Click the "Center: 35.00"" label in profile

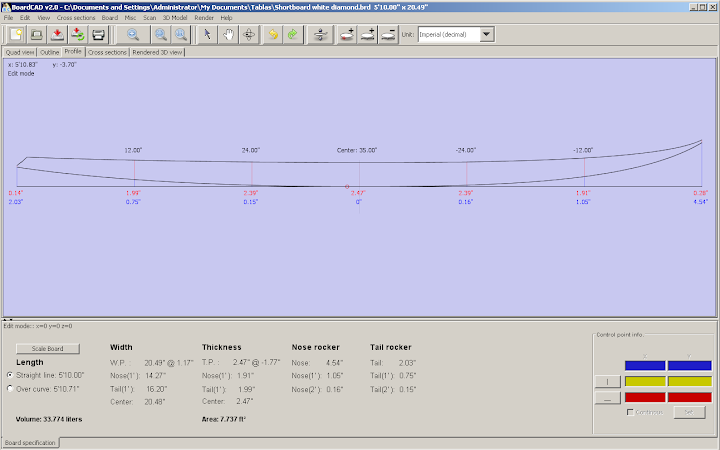(x=357, y=150)
